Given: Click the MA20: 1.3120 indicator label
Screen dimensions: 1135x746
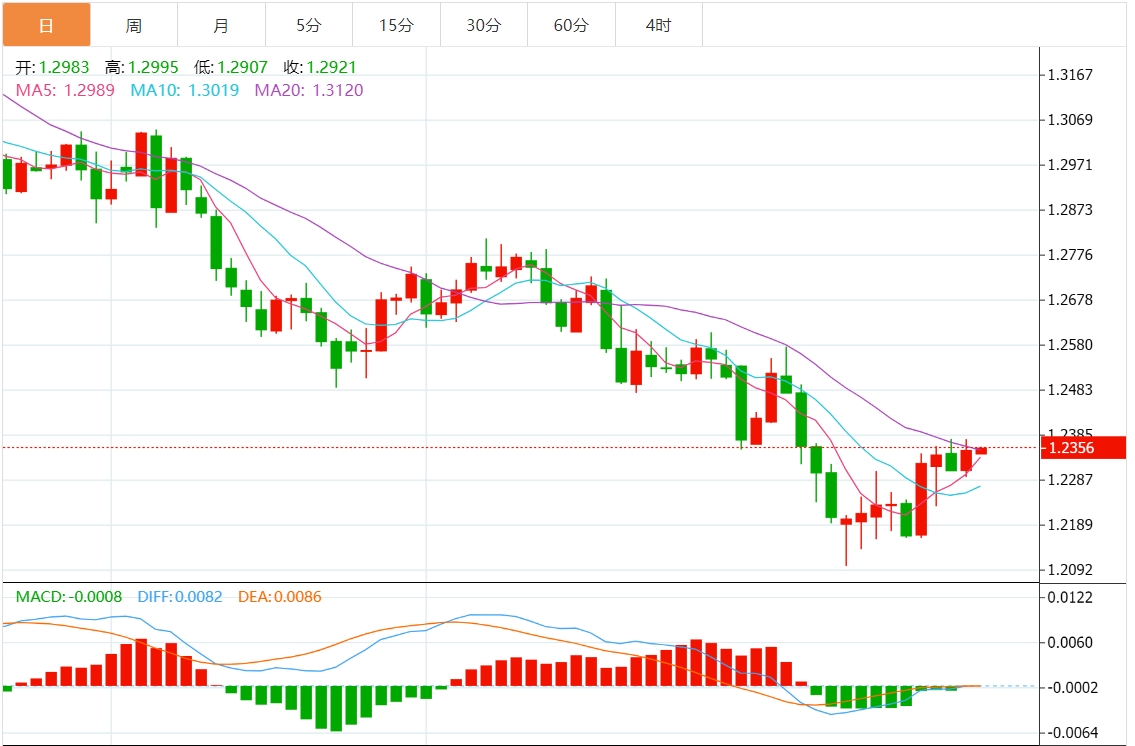Looking at the screenshot, I should pyautogui.click(x=309, y=90).
